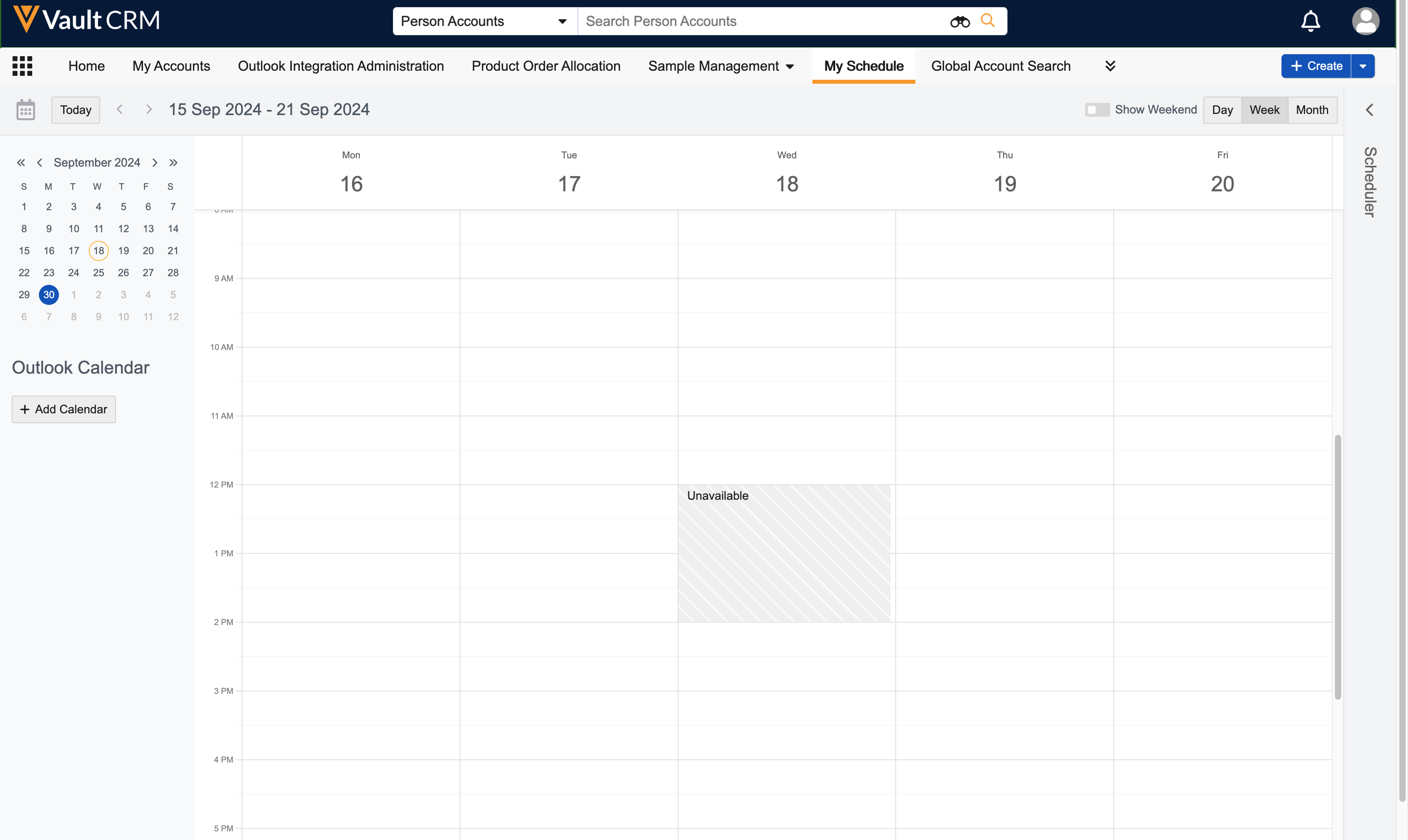
Task: Open the user profile avatar
Action: (1365, 22)
